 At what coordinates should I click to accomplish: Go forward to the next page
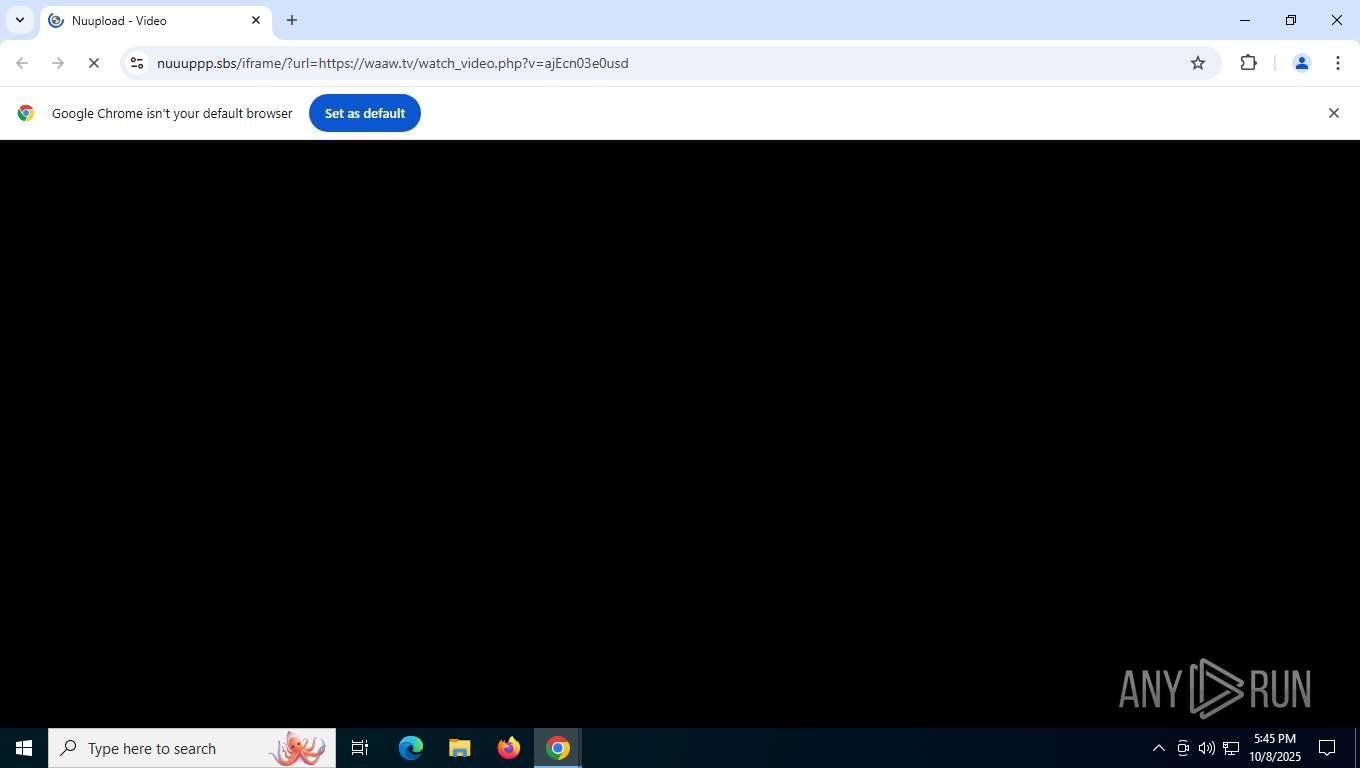pyautogui.click(x=58, y=63)
